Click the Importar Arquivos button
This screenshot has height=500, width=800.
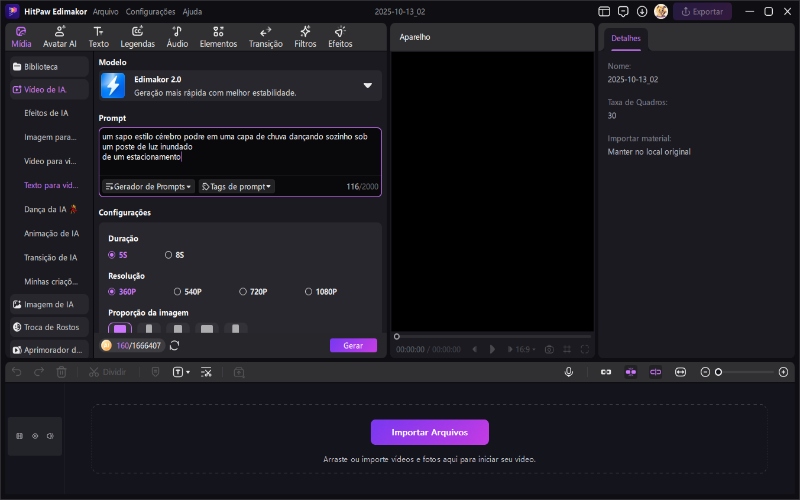(x=429, y=432)
